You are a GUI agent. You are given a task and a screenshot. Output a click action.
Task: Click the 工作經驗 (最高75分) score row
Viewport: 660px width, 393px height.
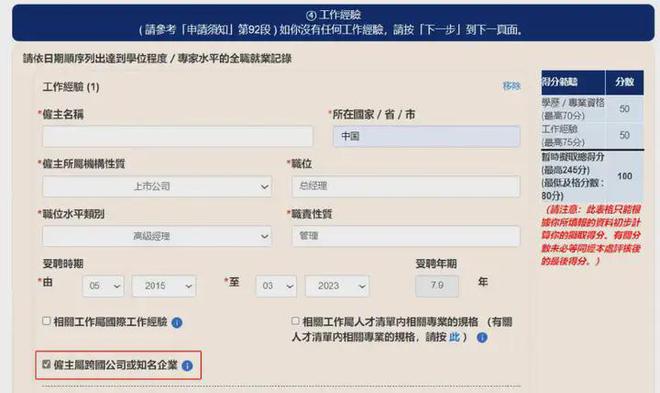(592, 135)
